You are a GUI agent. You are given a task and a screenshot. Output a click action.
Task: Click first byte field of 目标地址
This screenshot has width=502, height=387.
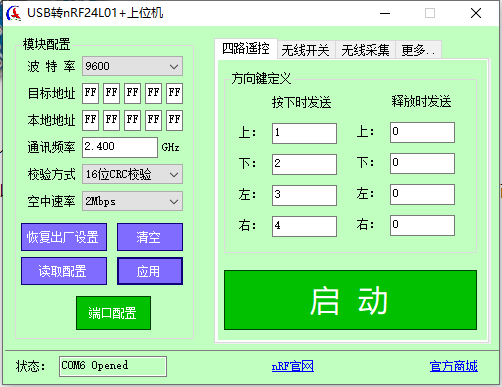pos(90,93)
